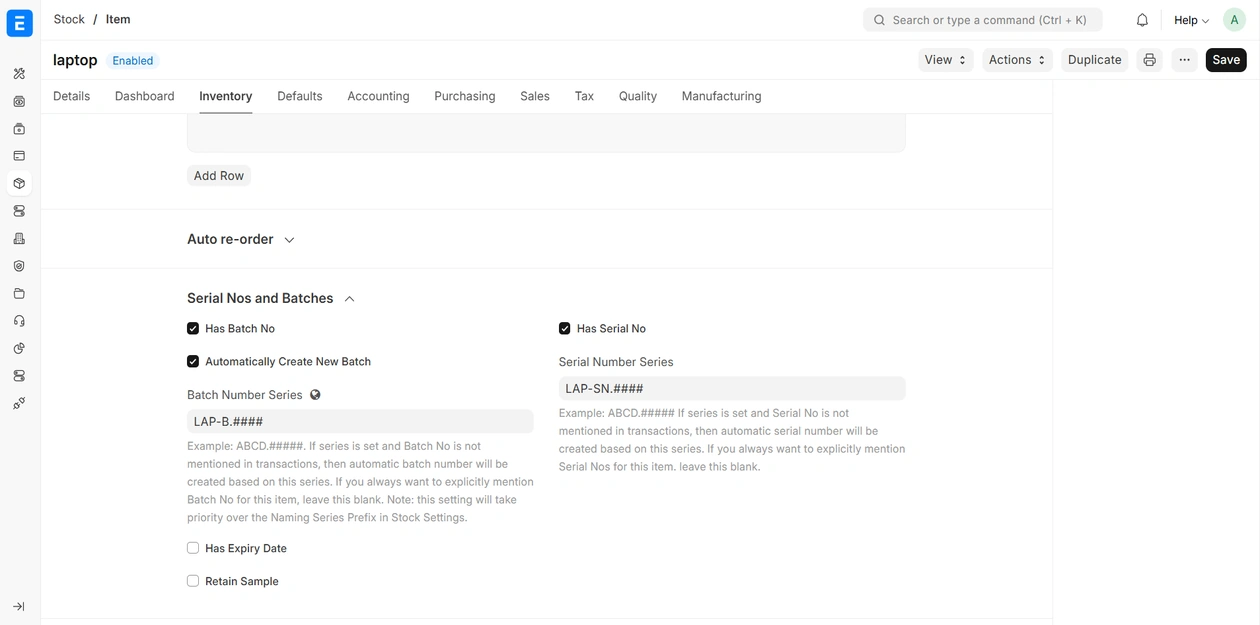Click the Save button
Screen dimensions: 1260x625
(x=1225, y=60)
